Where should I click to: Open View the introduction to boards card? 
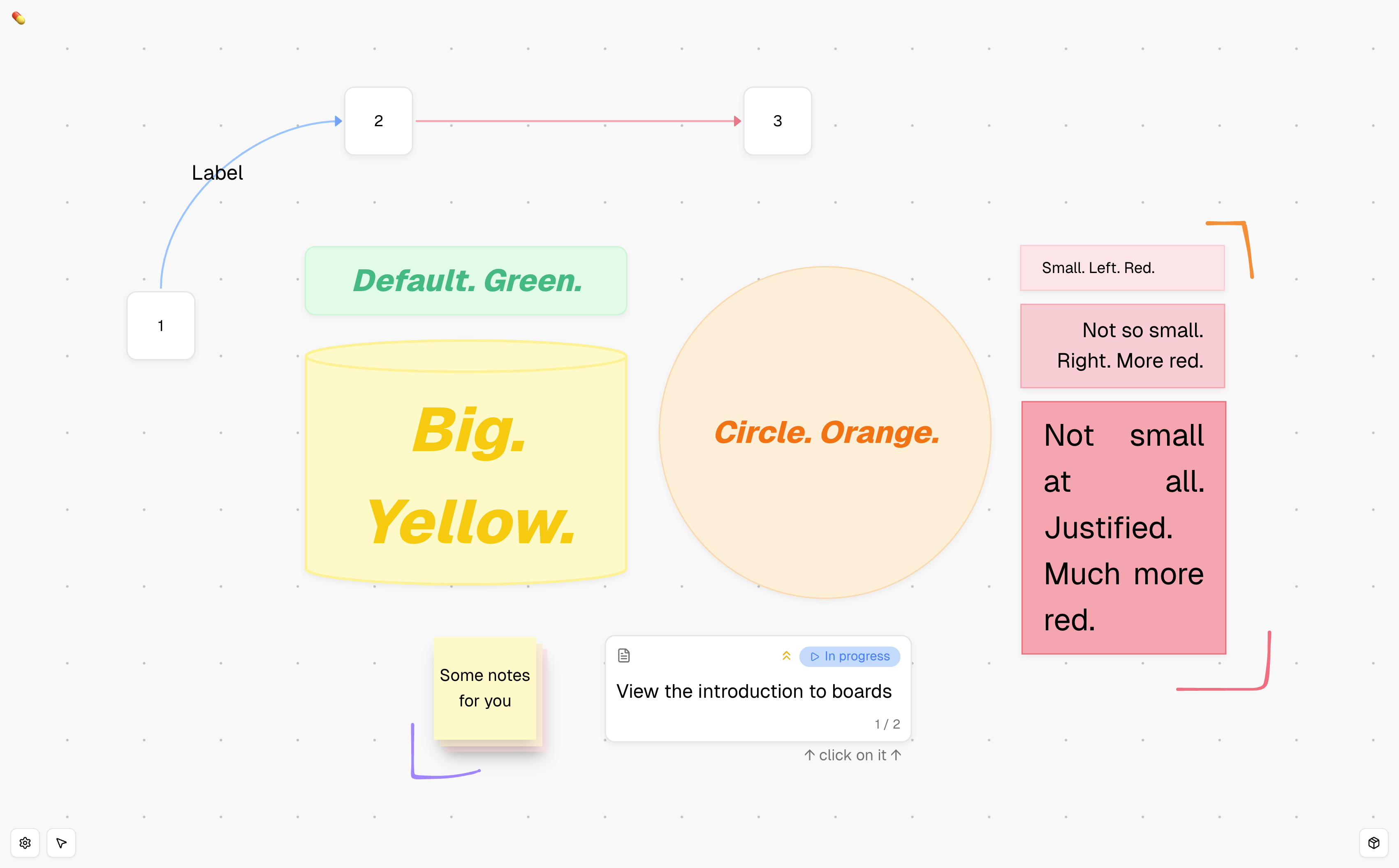[x=754, y=691]
